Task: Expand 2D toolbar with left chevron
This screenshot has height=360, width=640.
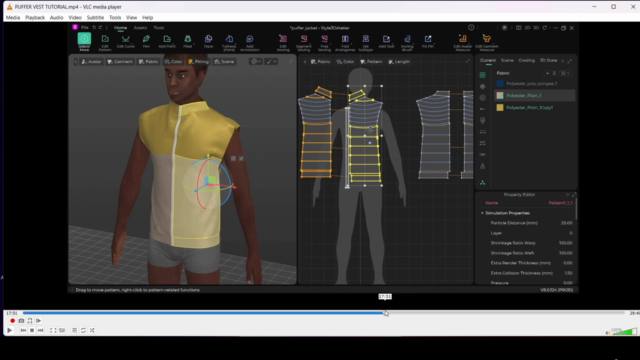Action: tap(305, 62)
